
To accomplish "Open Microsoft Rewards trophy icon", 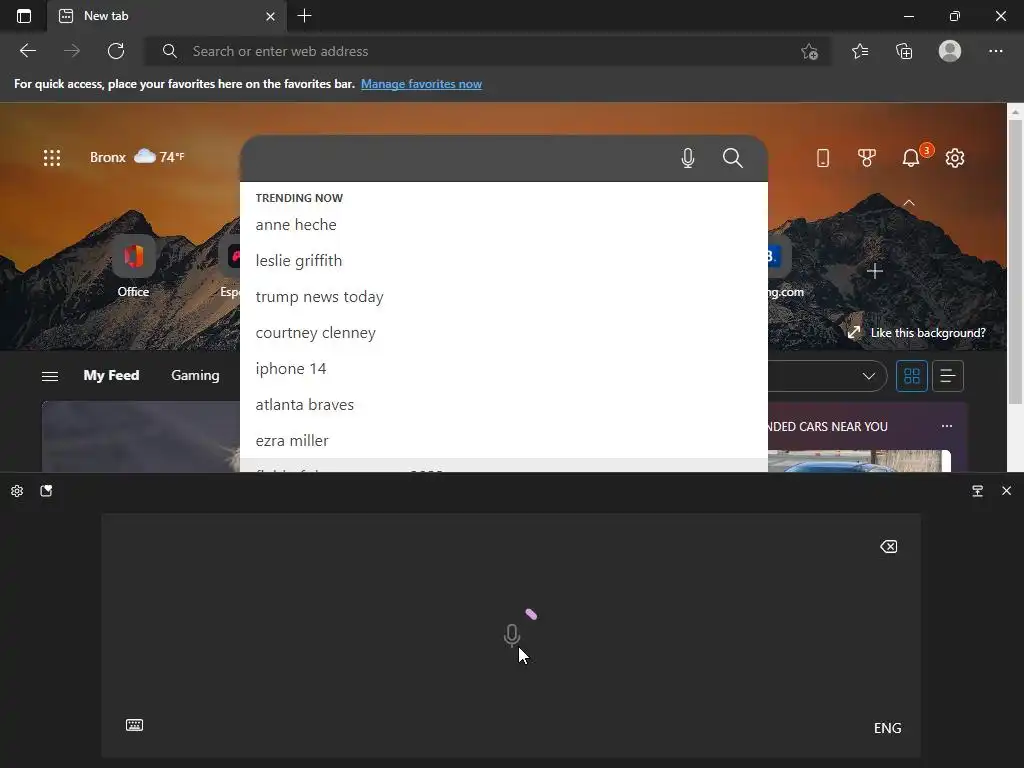I will pyautogui.click(x=867, y=158).
